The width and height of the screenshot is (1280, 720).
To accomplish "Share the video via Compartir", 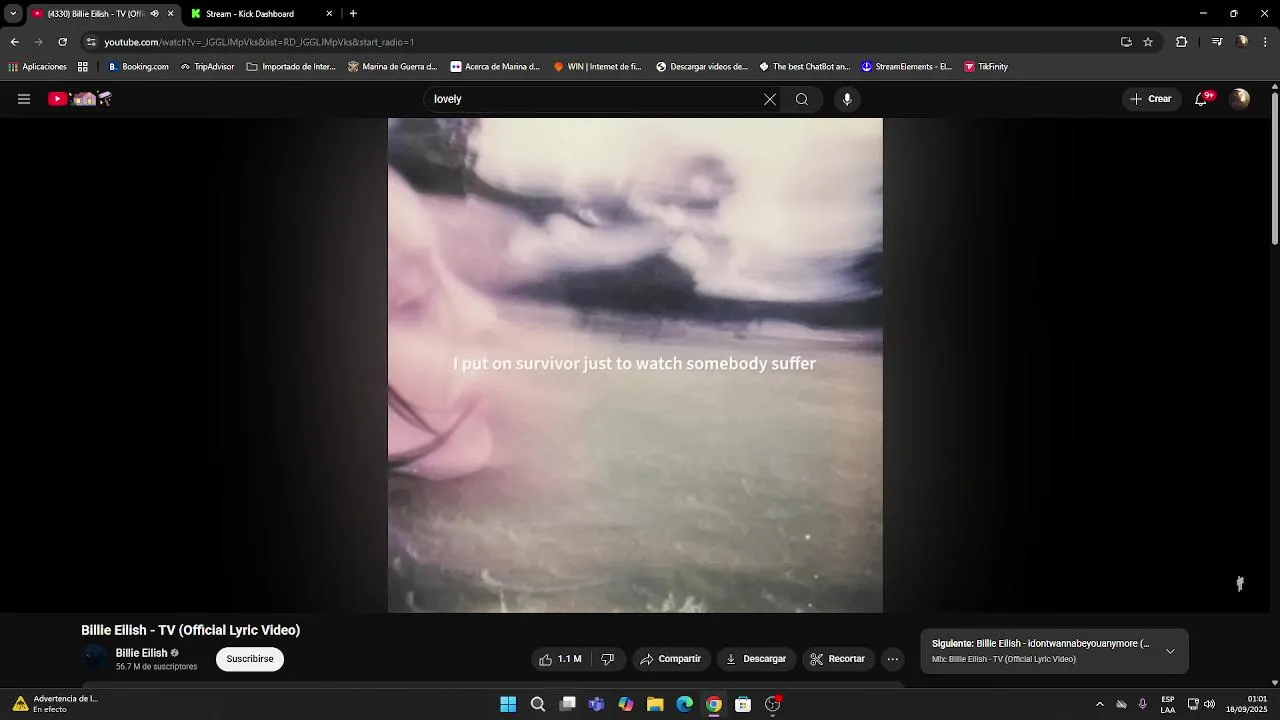I will 670,659.
